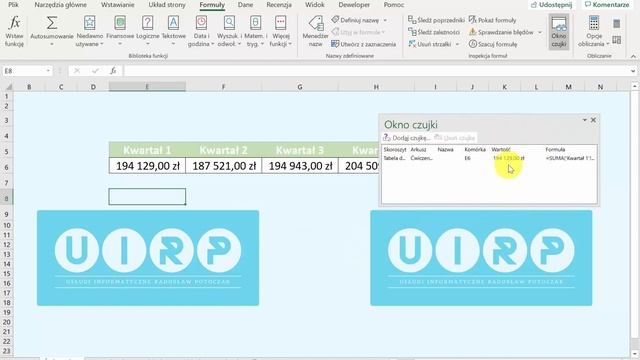Click the vertical scrollbar up arrow

point(634,87)
